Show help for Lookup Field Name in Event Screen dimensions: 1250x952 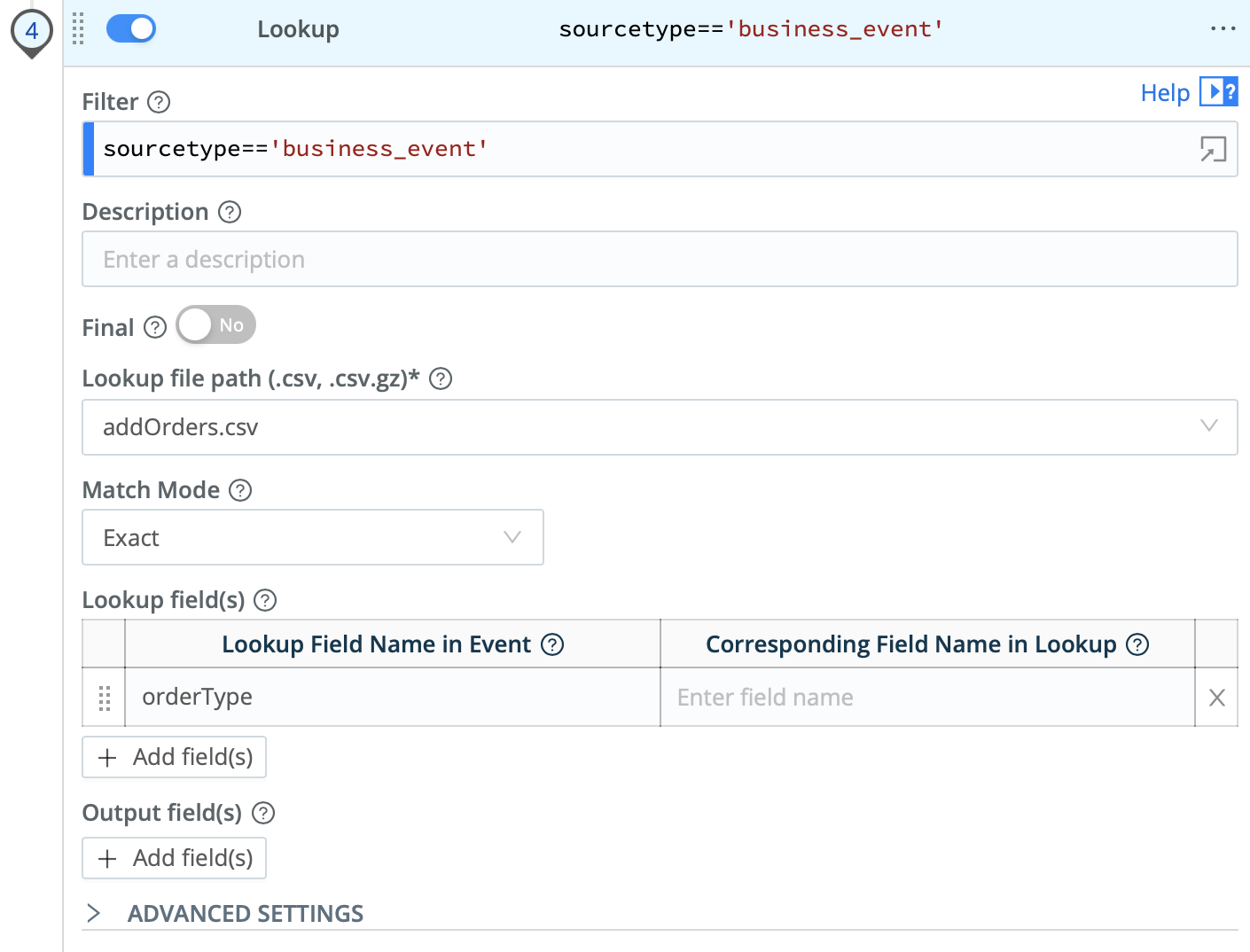(x=552, y=644)
